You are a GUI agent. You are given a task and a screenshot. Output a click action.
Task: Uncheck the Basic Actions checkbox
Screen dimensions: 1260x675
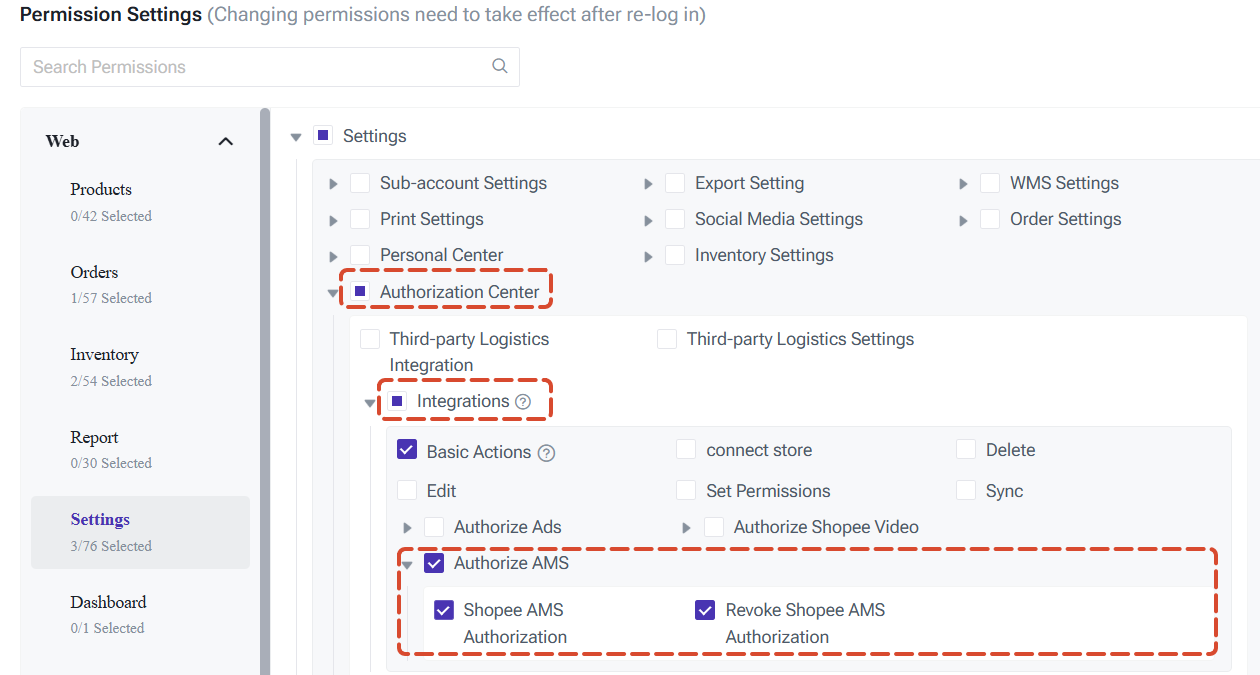407,450
